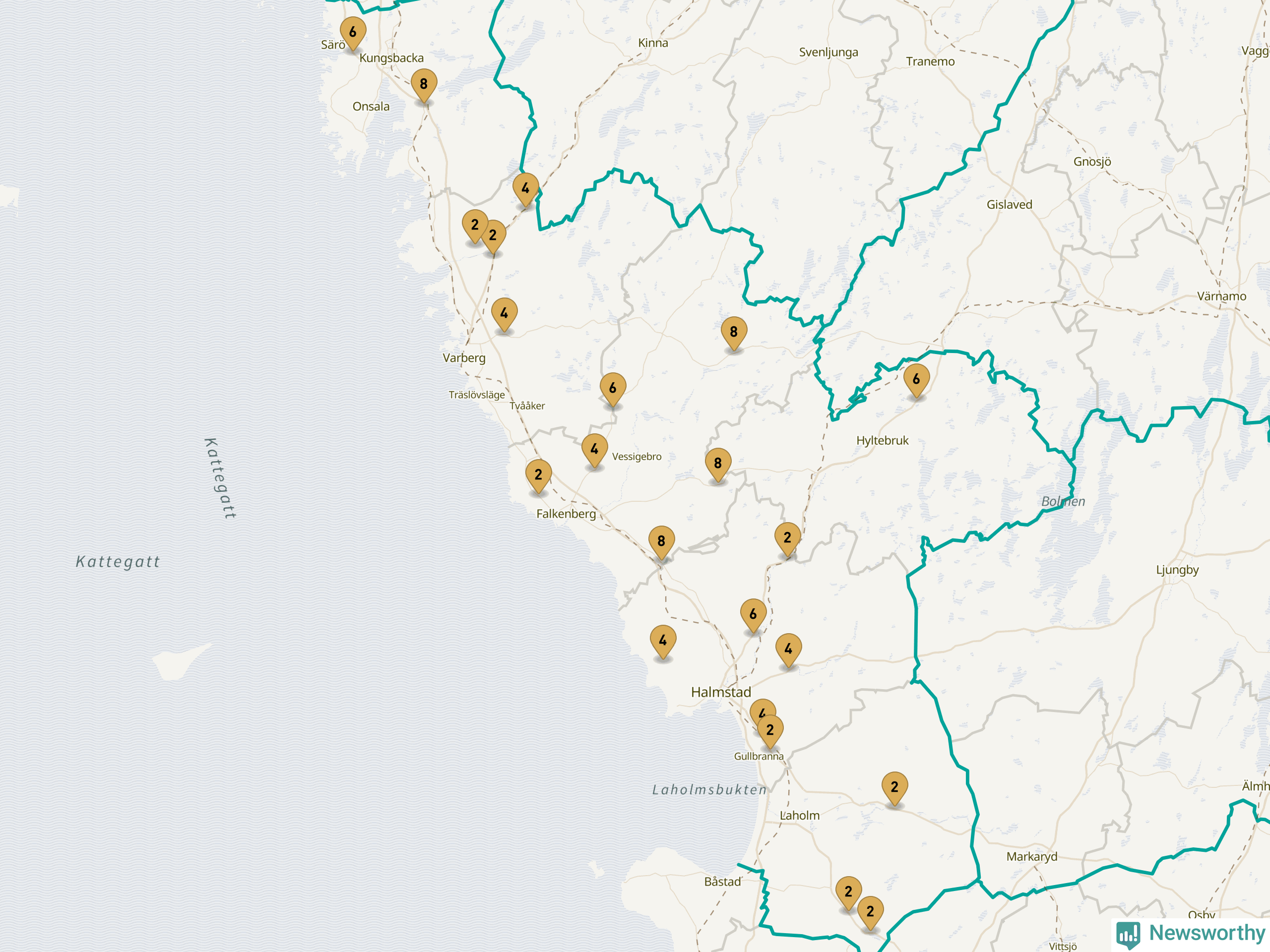Select the 6 marker above Hyltebruk
Image resolution: width=1270 pixels, height=952 pixels.
point(916,380)
